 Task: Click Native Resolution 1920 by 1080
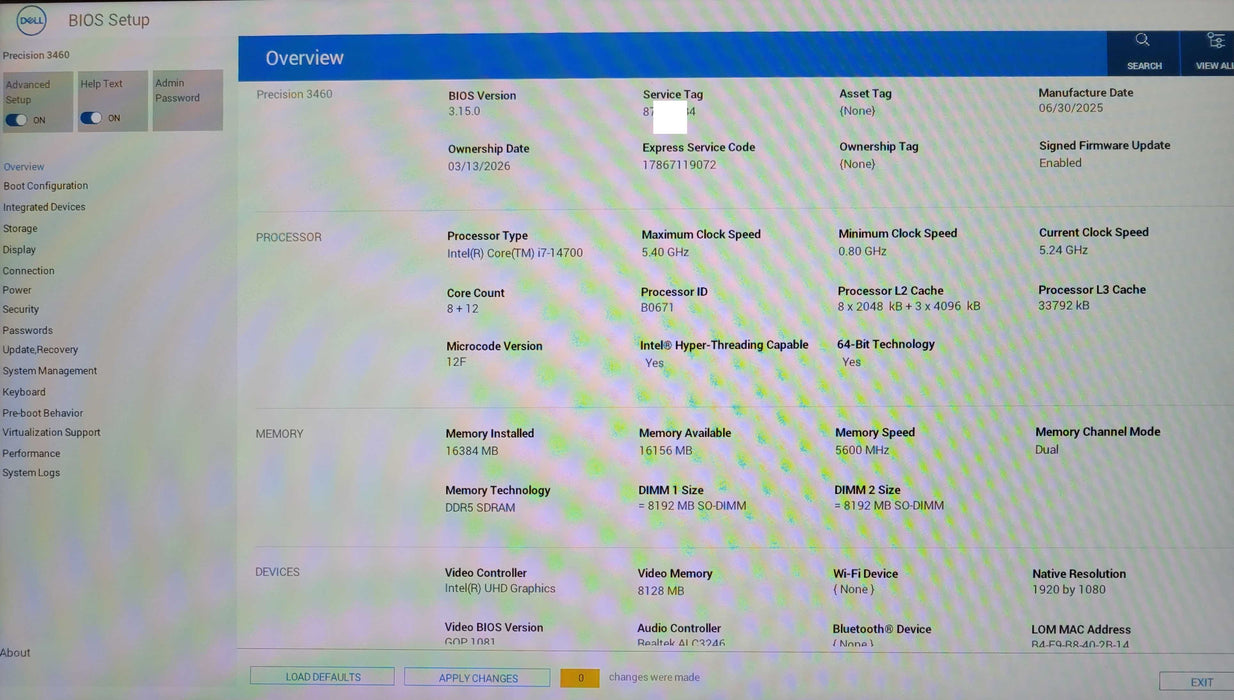click(1068, 590)
